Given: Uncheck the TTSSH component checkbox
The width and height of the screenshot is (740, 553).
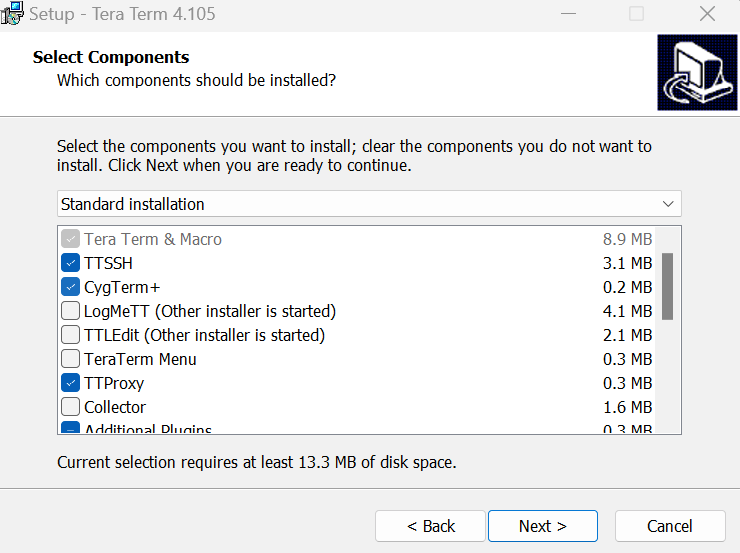Looking at the screenshot, I should point(70,263).
